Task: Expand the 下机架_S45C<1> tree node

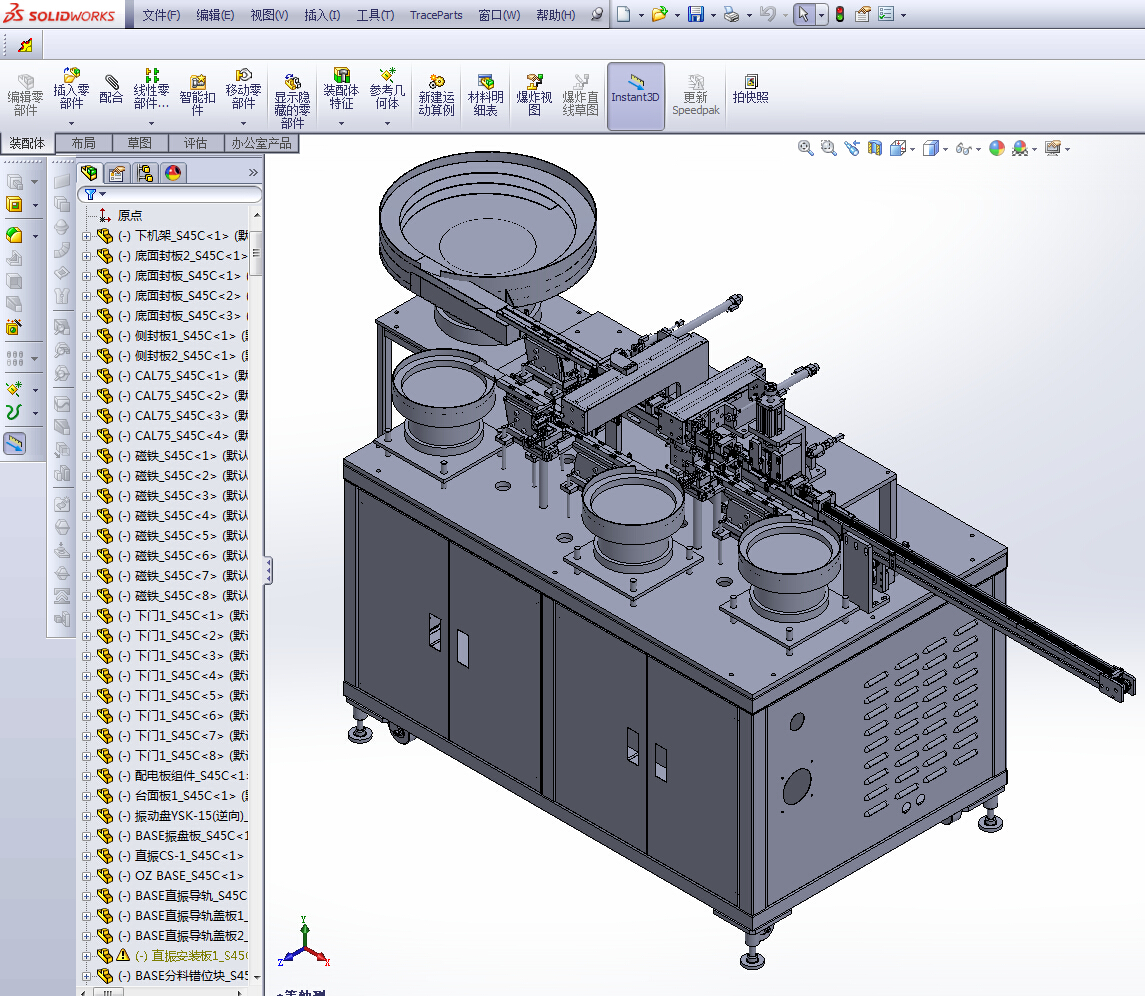Action: 86,236
